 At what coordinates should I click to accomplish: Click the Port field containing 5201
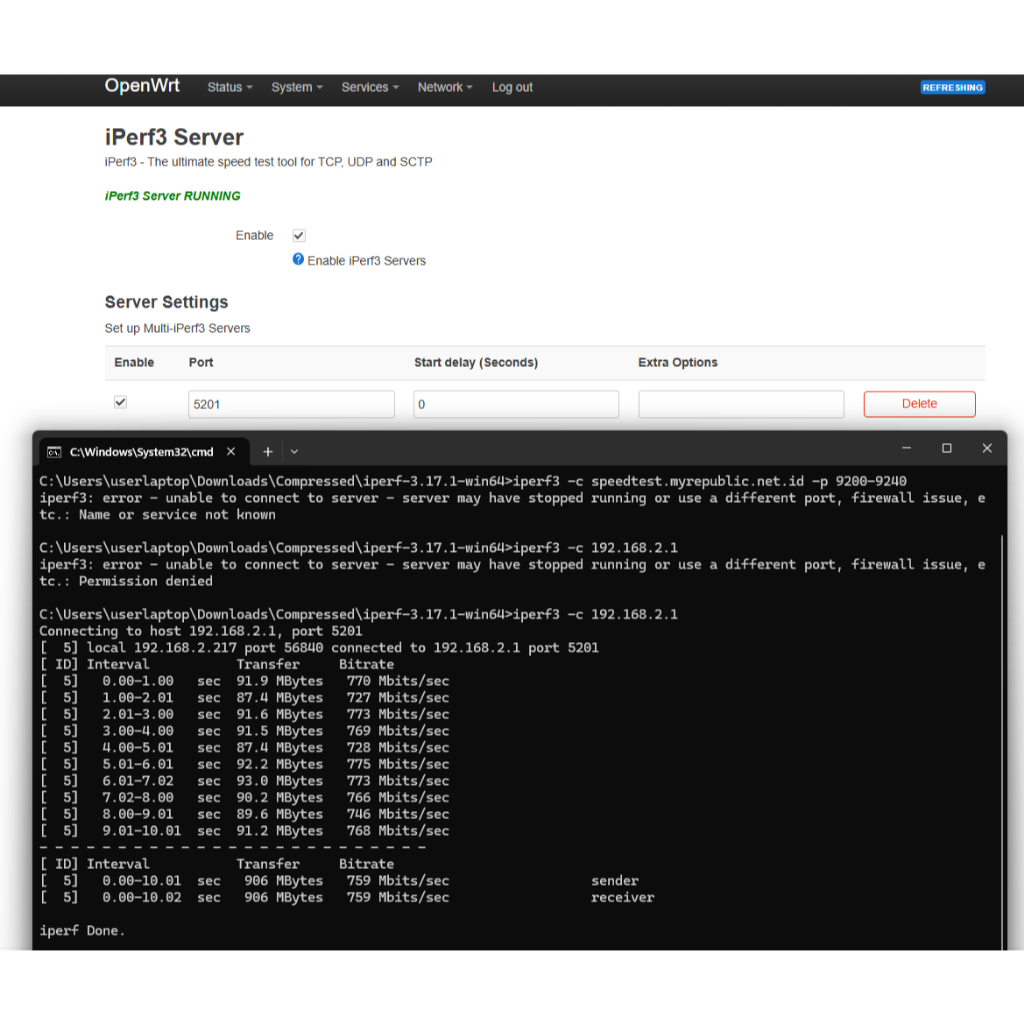click(291, 404)
